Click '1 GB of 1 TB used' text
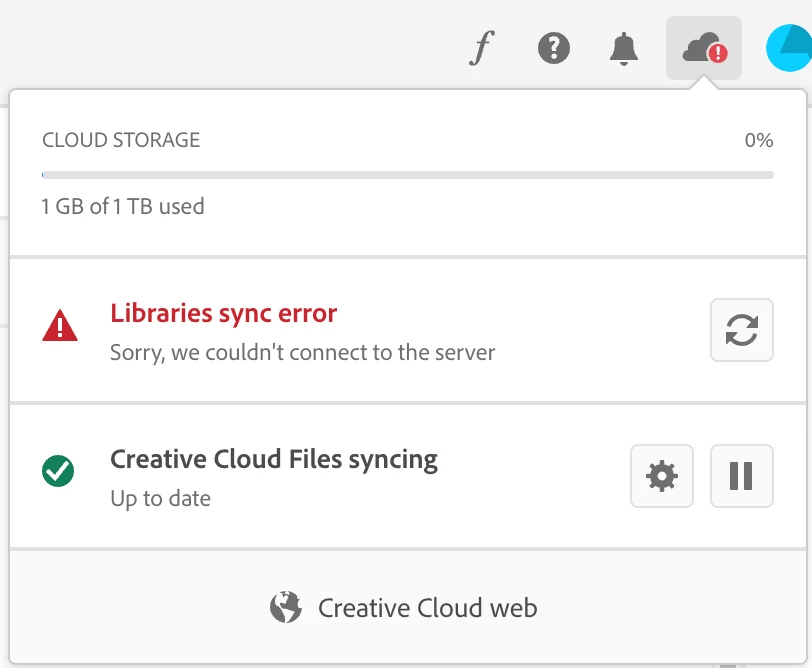 (x=123, y=206)
